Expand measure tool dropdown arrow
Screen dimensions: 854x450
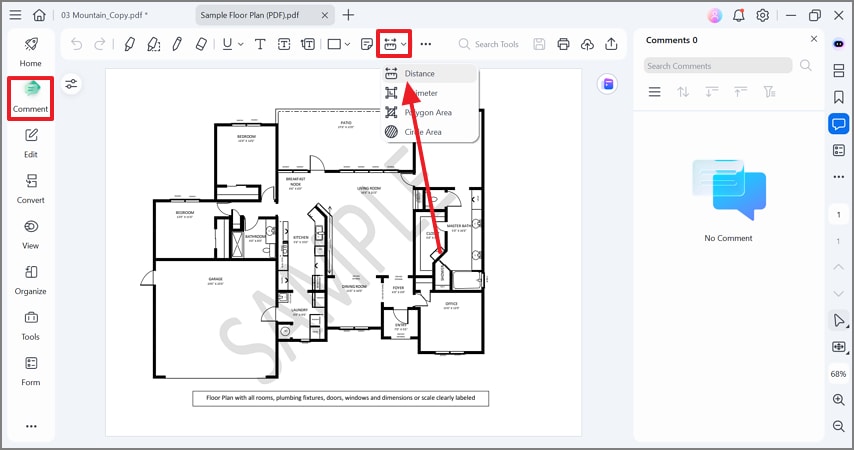(404, 44)
